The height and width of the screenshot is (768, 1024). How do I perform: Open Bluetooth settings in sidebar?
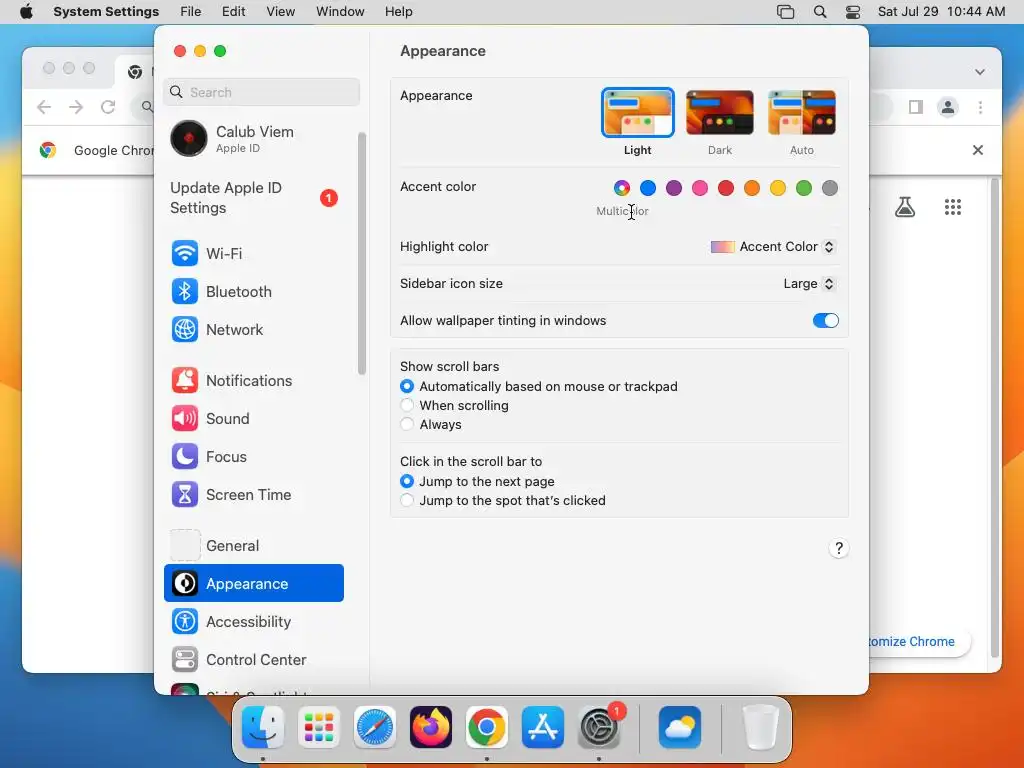[x=253, y=291]
